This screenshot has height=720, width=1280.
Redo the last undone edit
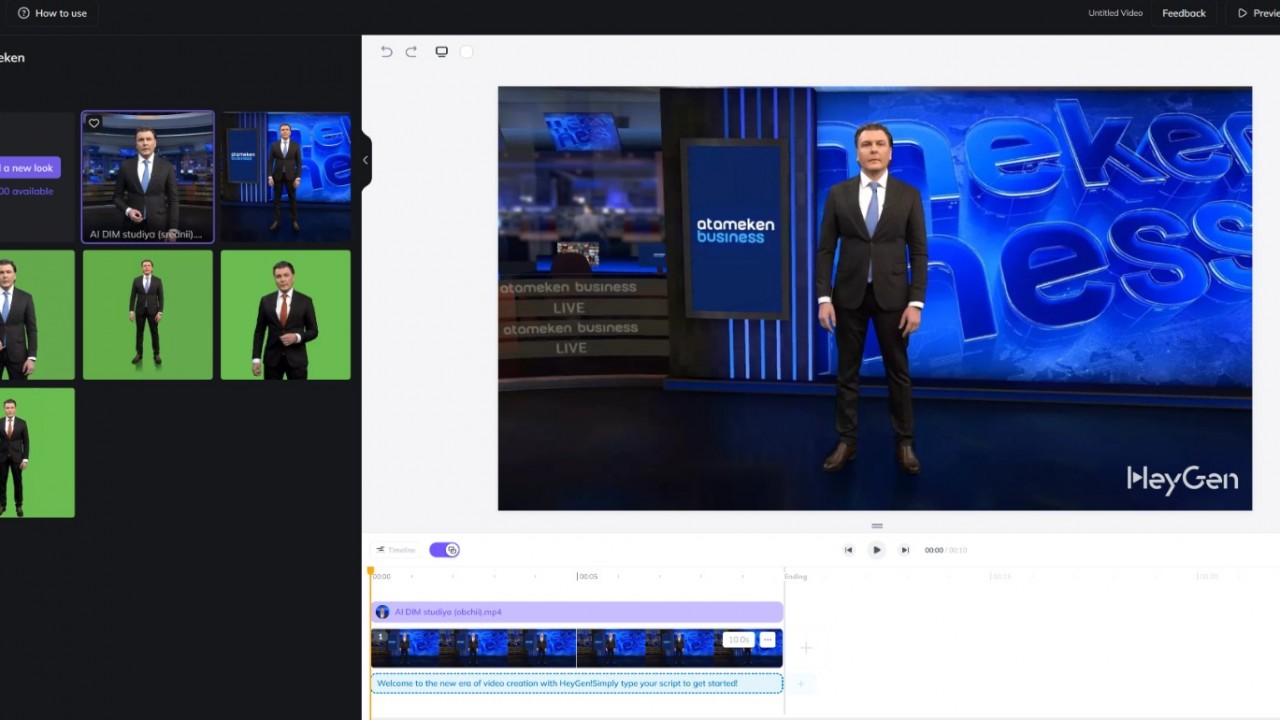tap(411, 52)
